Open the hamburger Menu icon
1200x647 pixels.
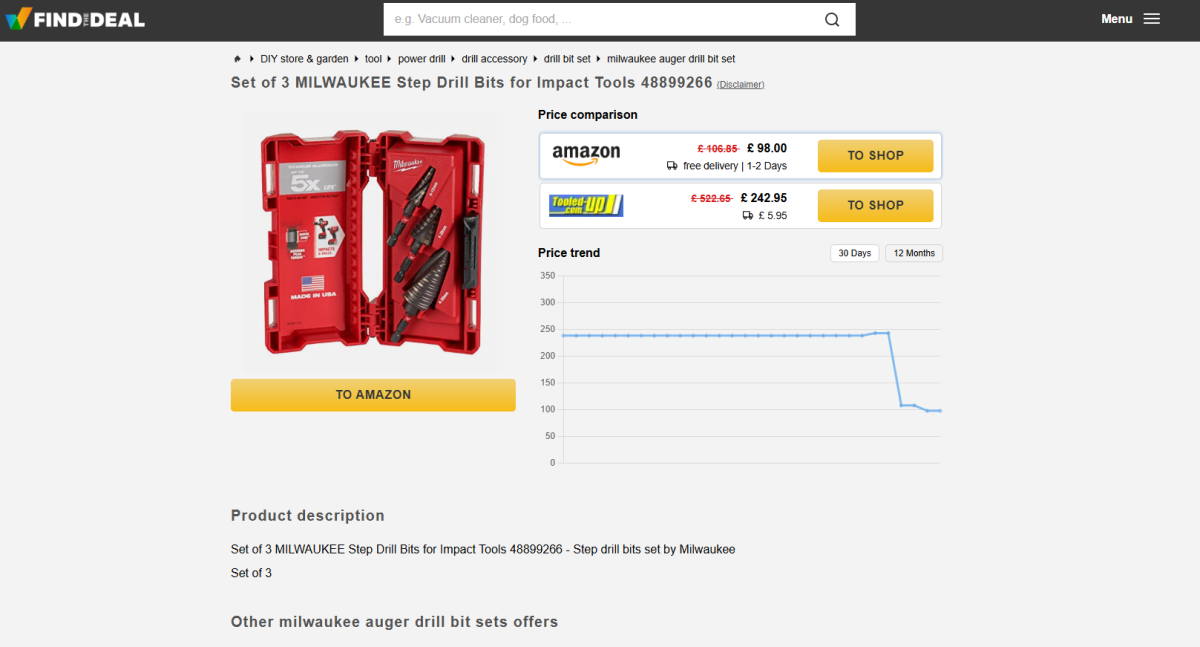click(x=1152, y=19)
